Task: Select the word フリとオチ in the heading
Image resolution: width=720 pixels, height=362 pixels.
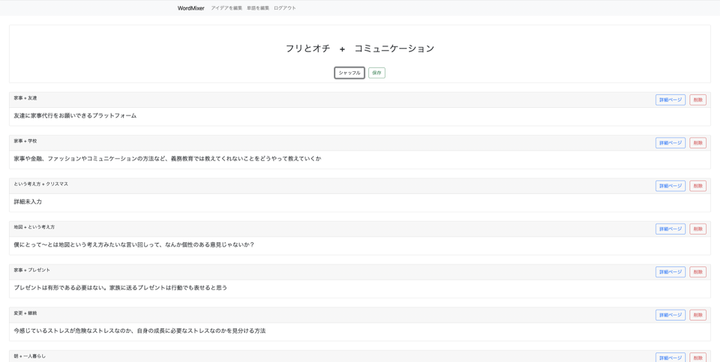Action: (308, 49)
